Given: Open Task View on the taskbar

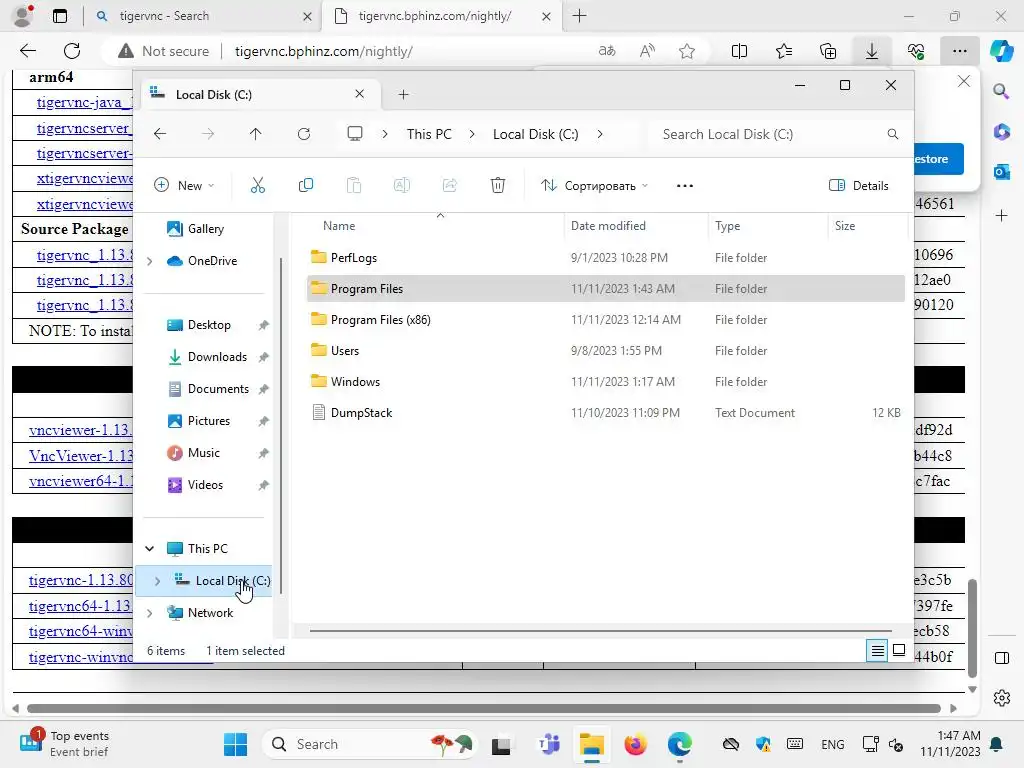Looking at the screenshot, I should pos(501,744).
